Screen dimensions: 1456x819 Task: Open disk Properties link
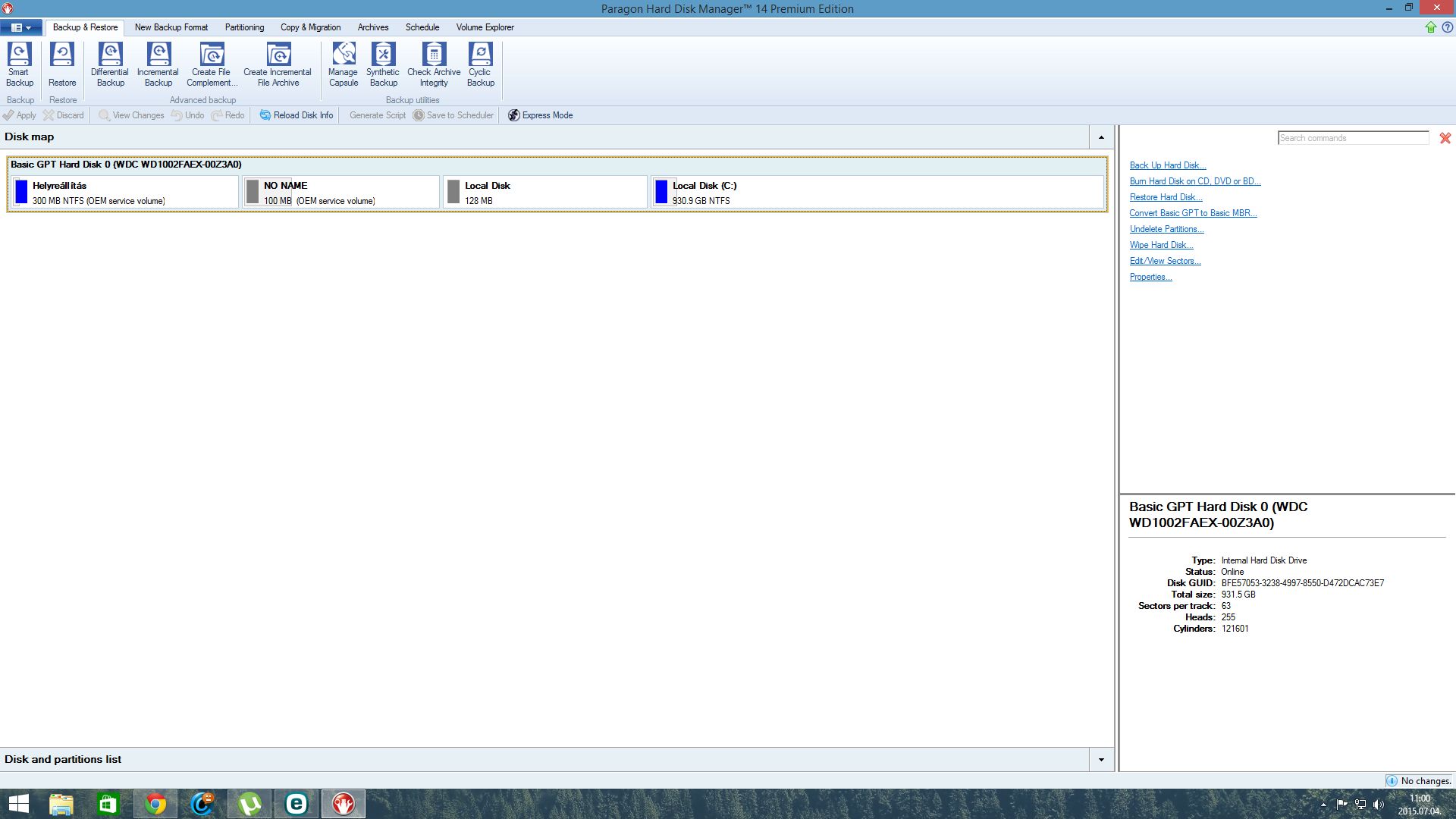1150,277
